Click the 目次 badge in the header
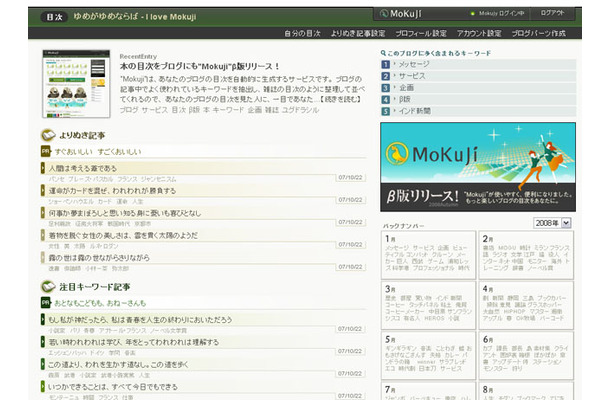The height and width of the screenshot is (400, 610). (54, 17)
